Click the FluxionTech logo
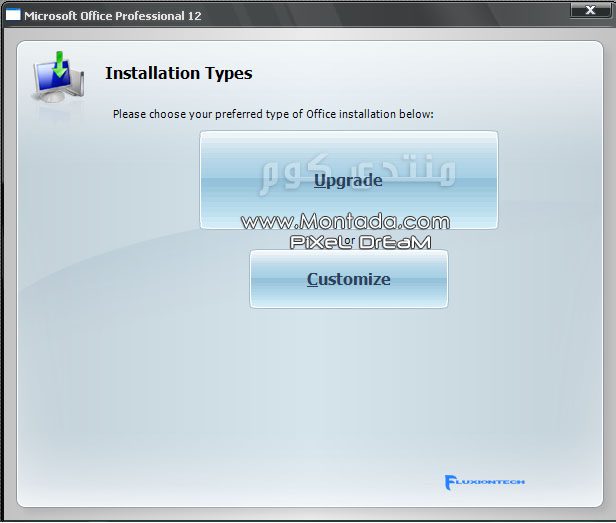This screenshot has height=523, width=616. tap(484, 482)
